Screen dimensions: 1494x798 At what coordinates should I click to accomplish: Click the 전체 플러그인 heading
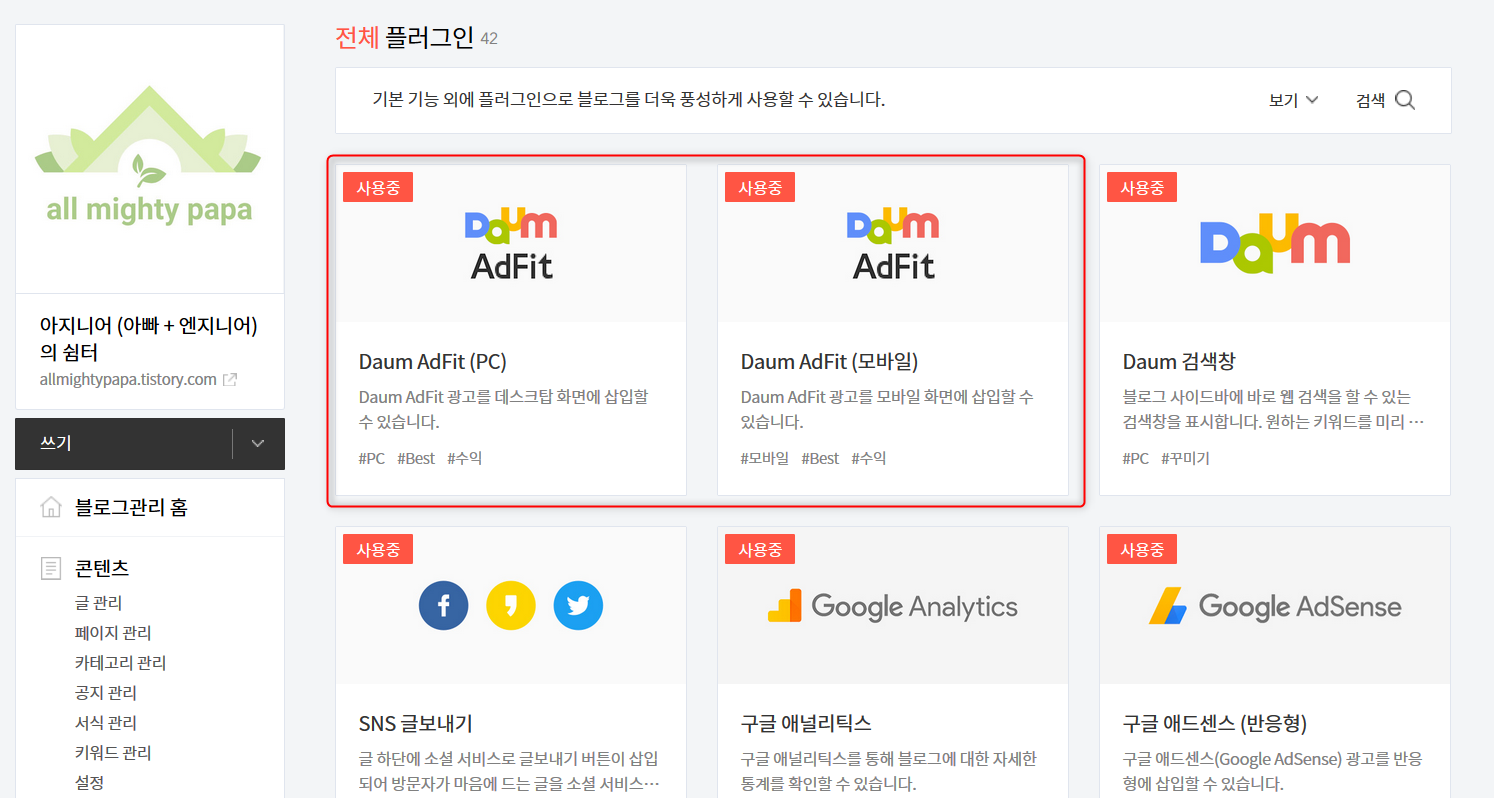pos(404,38)
